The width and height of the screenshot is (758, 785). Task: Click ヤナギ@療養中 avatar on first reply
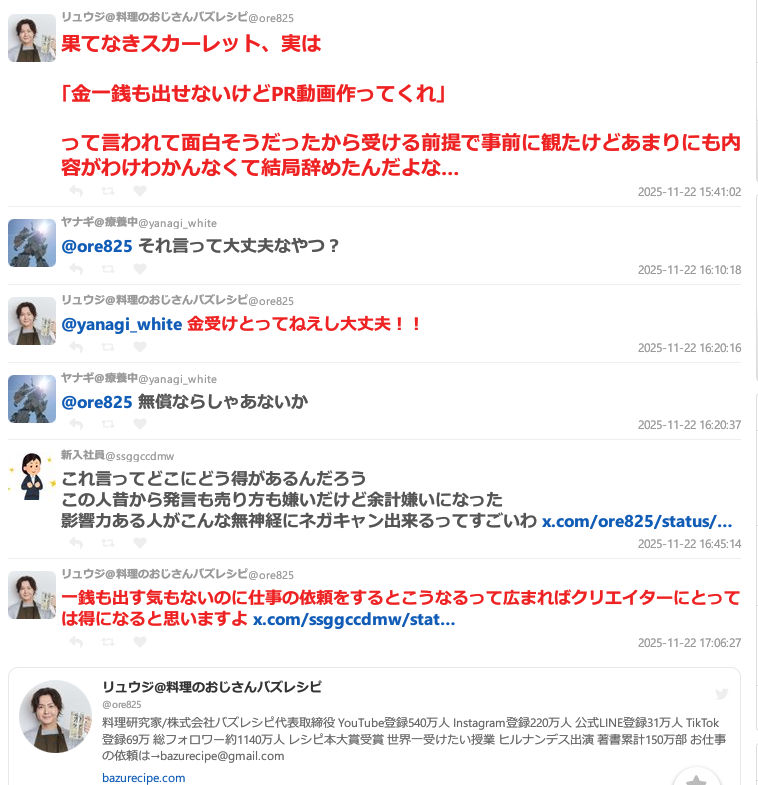tap(32, 243)
